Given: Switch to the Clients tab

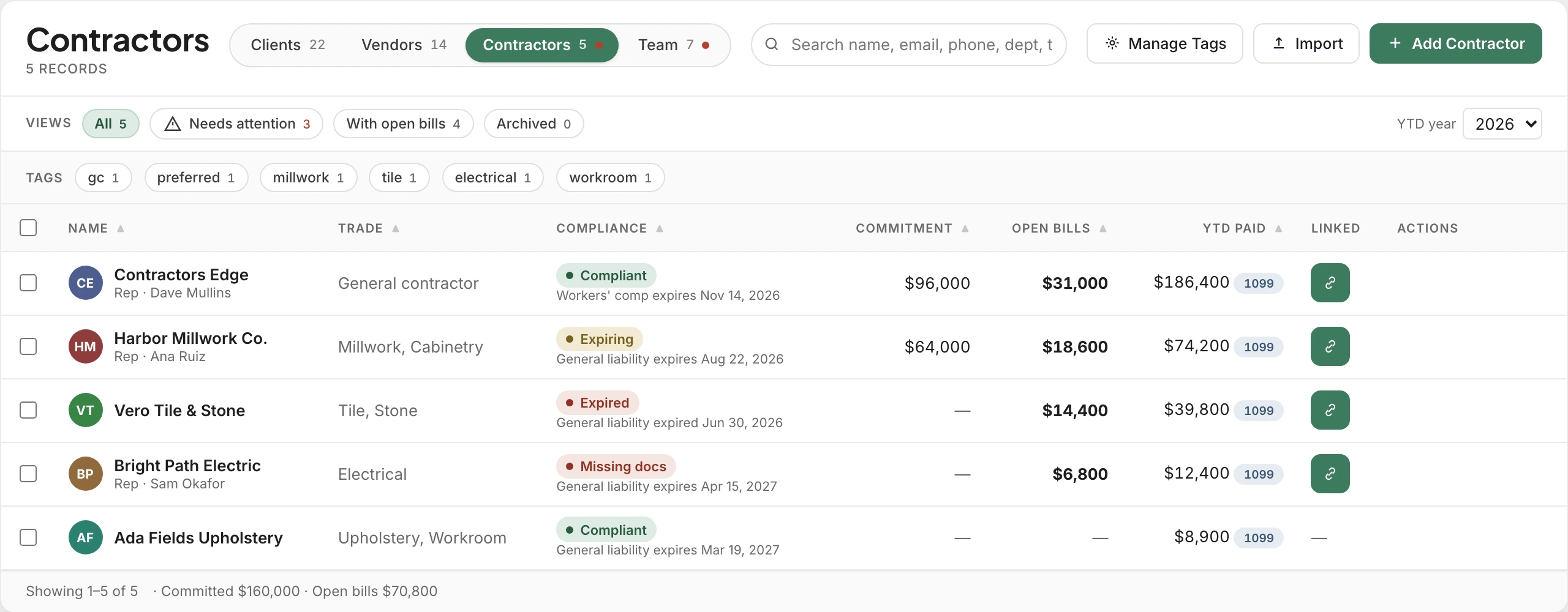Looking at the screenshot, I should pos(288,45).
